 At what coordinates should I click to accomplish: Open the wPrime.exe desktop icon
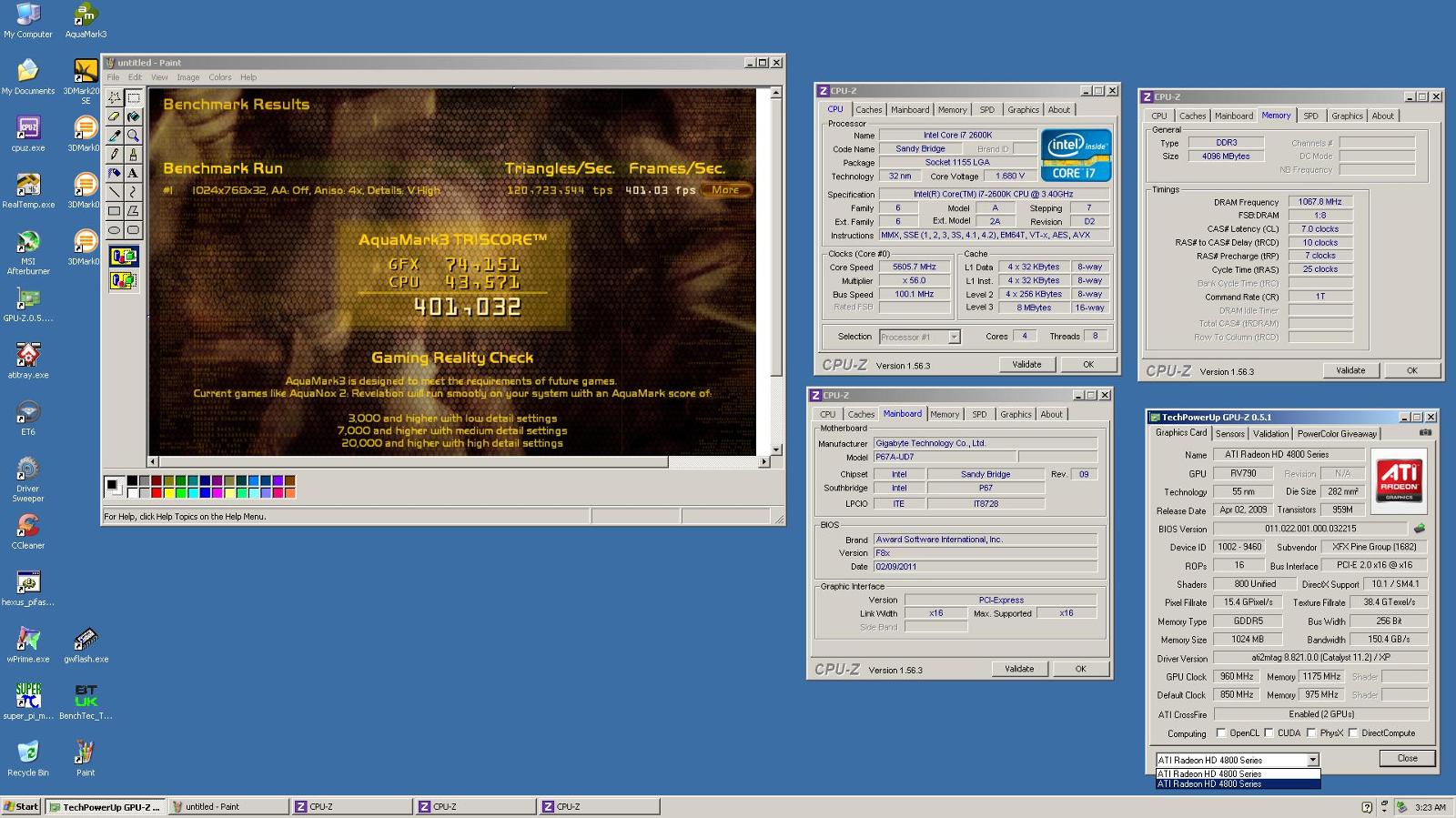28,645
